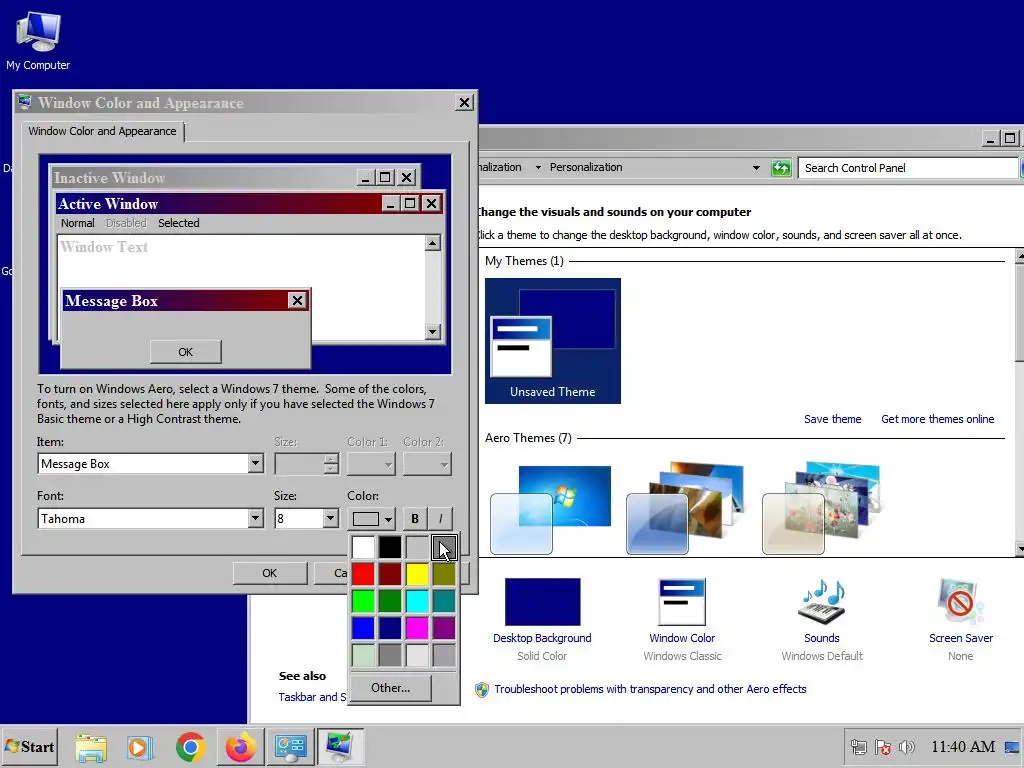Select the Windows 7 Aero theme thumbnail
The image size is (1024, 768).
(x=551, y=509)
